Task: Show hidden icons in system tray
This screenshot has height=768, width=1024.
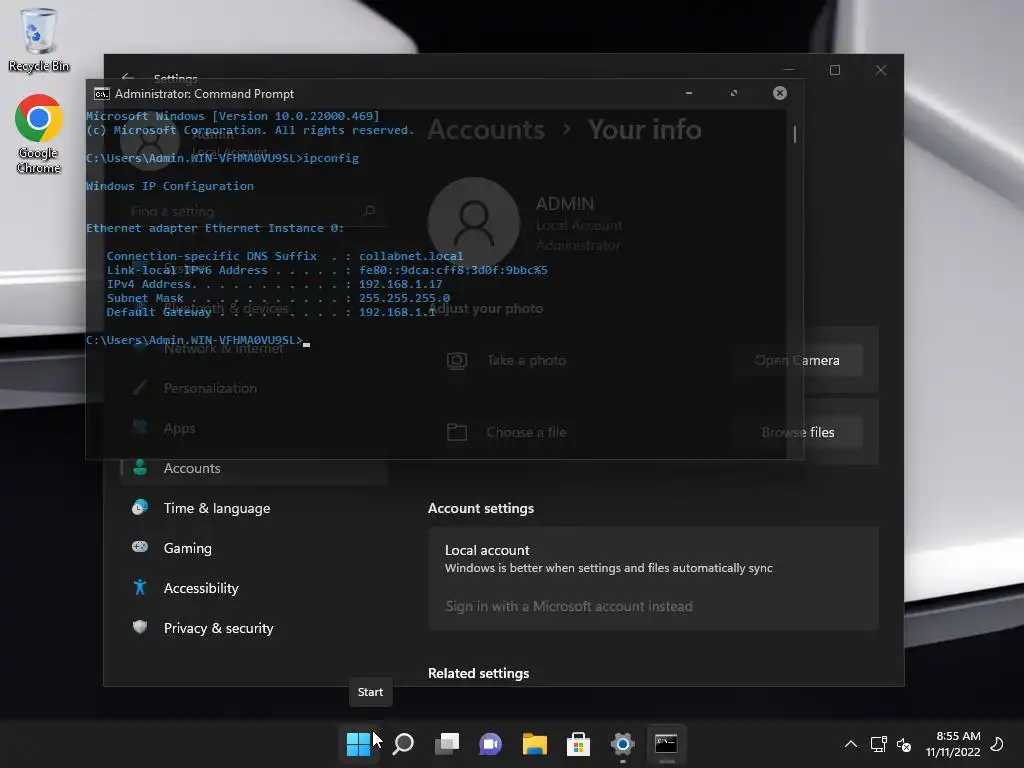Action: 851,744
